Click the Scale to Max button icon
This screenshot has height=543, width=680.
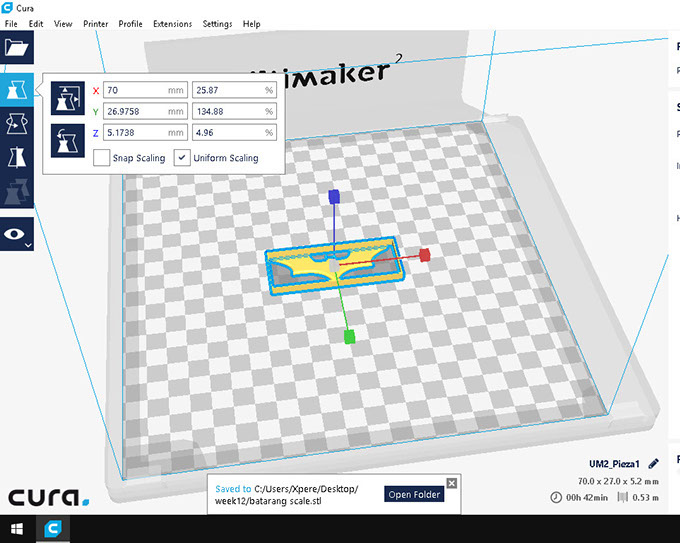coord(68,98)
